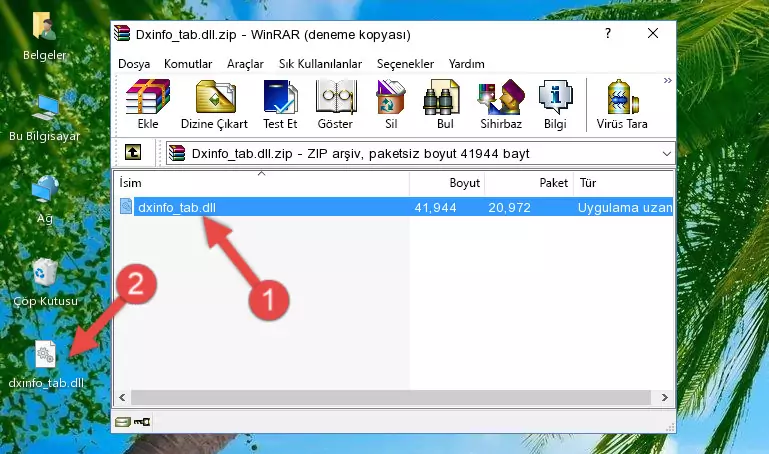The width and height of the screenshot is (769, 454).
Task: Go up one folder level
Action: click(x=133, y=152)
